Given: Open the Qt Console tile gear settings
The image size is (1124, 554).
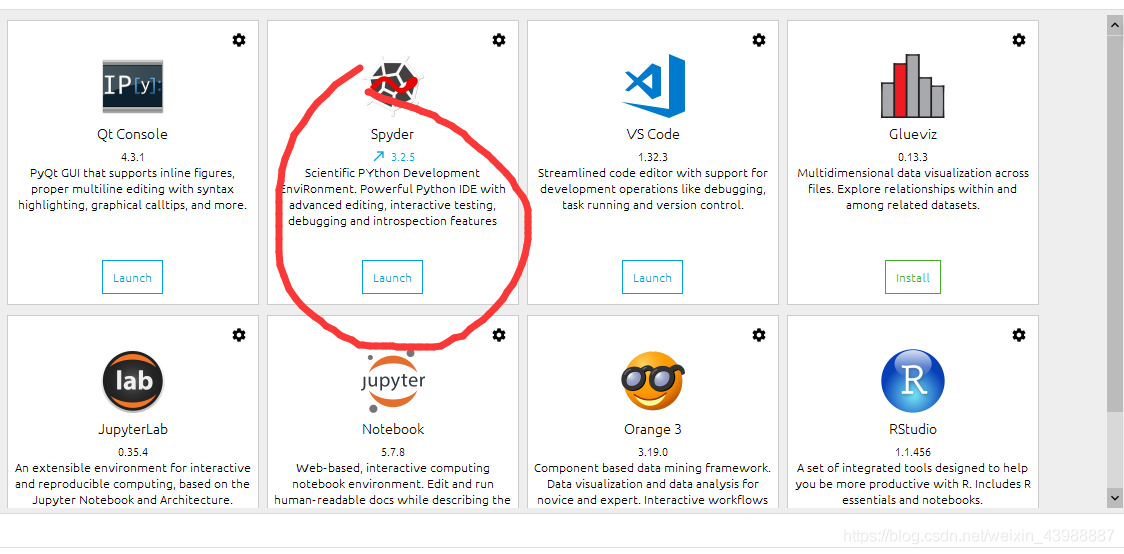Looking at the screenshot, I should coord(239,40).
